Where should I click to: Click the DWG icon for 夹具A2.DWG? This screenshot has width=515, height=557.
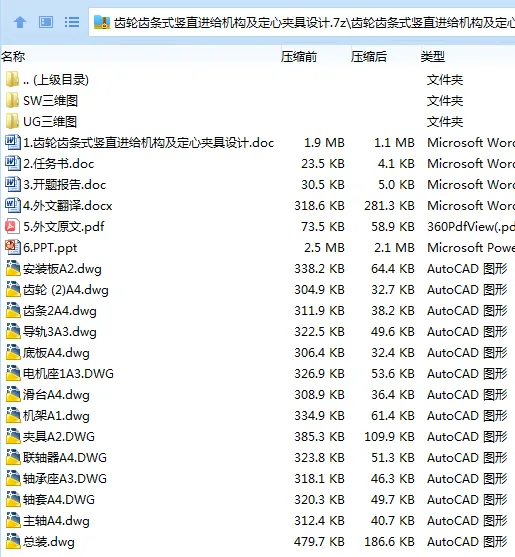point(13,436)
